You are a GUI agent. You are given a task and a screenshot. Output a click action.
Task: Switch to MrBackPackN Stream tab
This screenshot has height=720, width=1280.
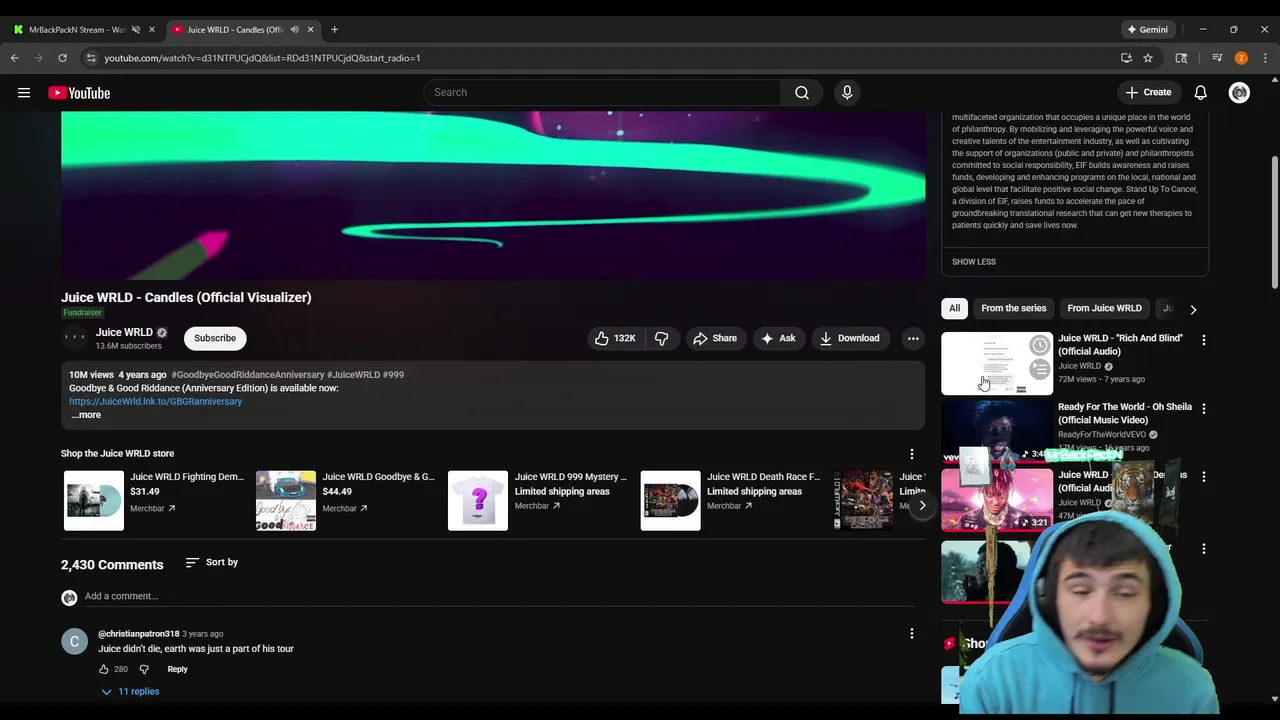tap(76, 29)
